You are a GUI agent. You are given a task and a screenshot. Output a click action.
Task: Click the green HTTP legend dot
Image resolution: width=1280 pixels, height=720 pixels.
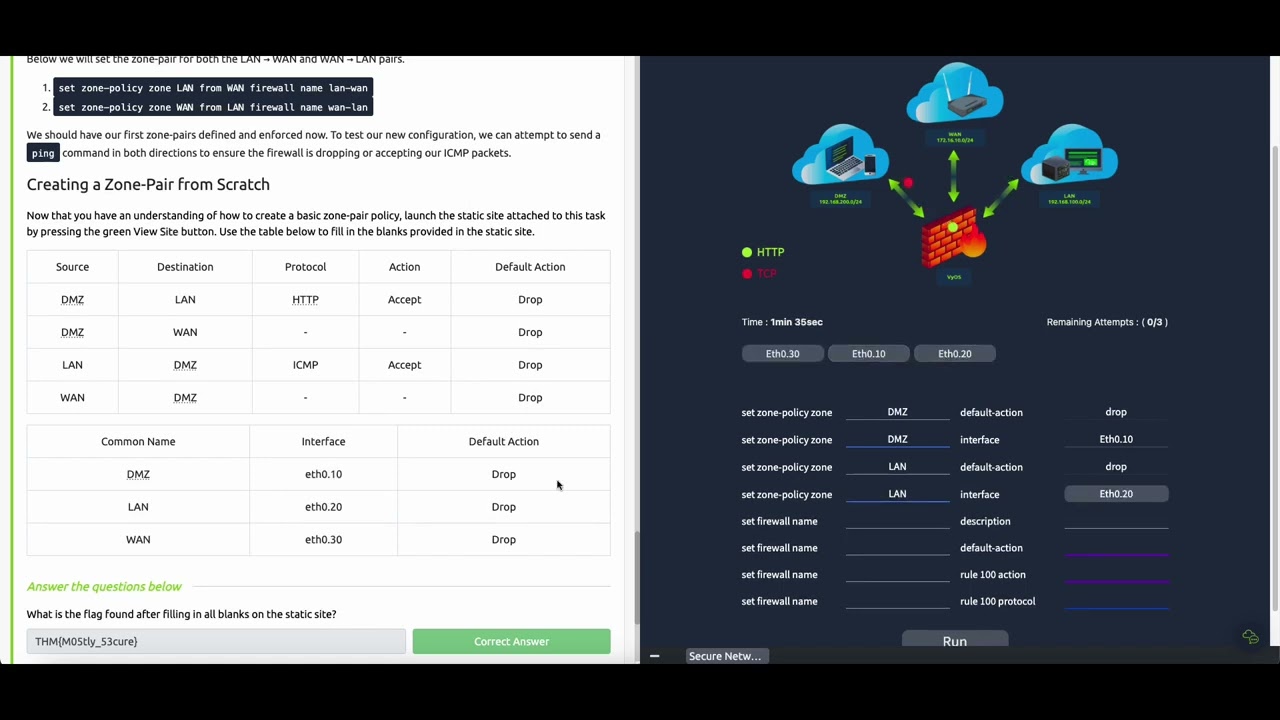coord(747,253)
